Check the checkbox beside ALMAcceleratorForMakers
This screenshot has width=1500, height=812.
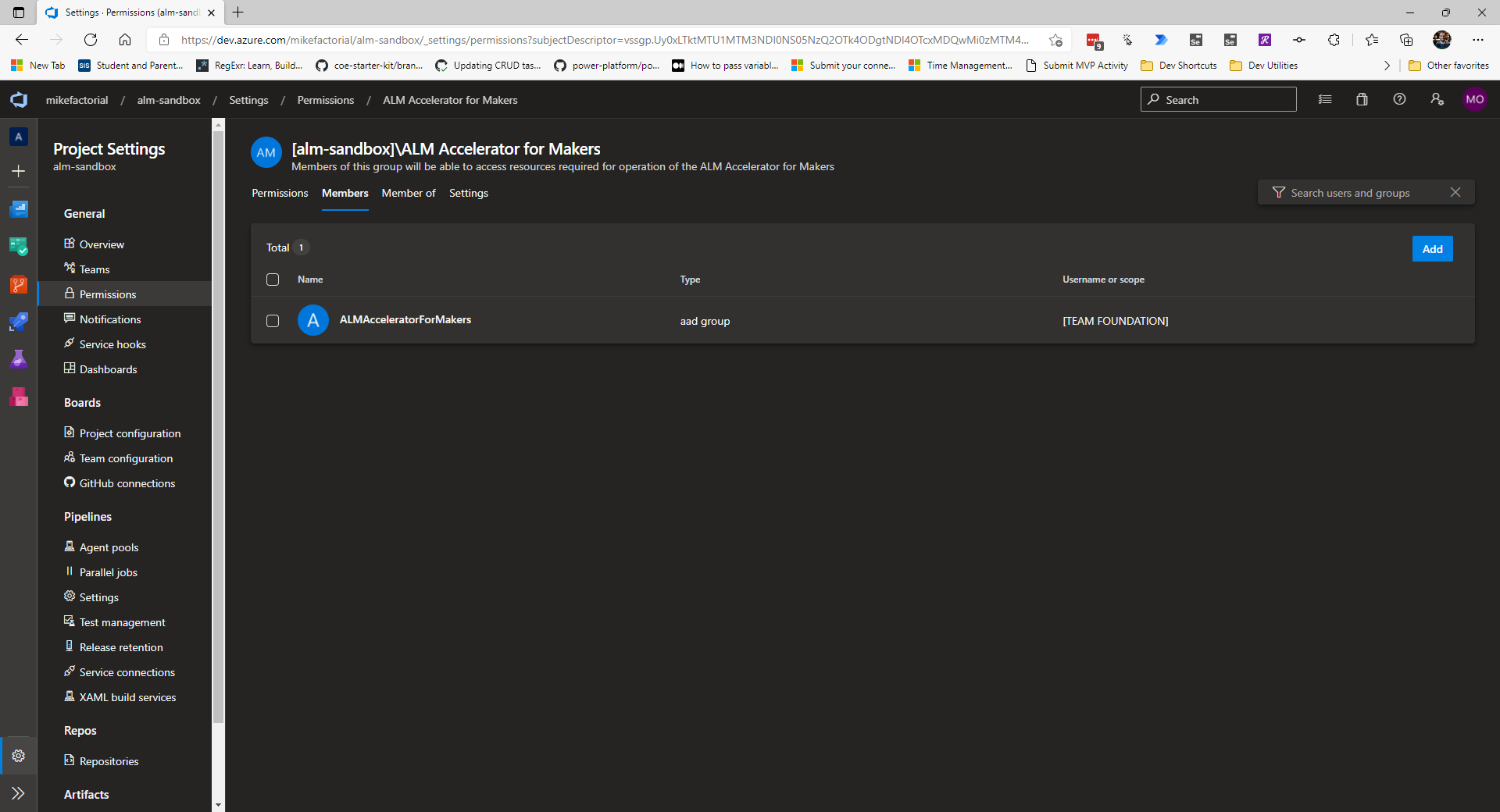tap(273, 321)
